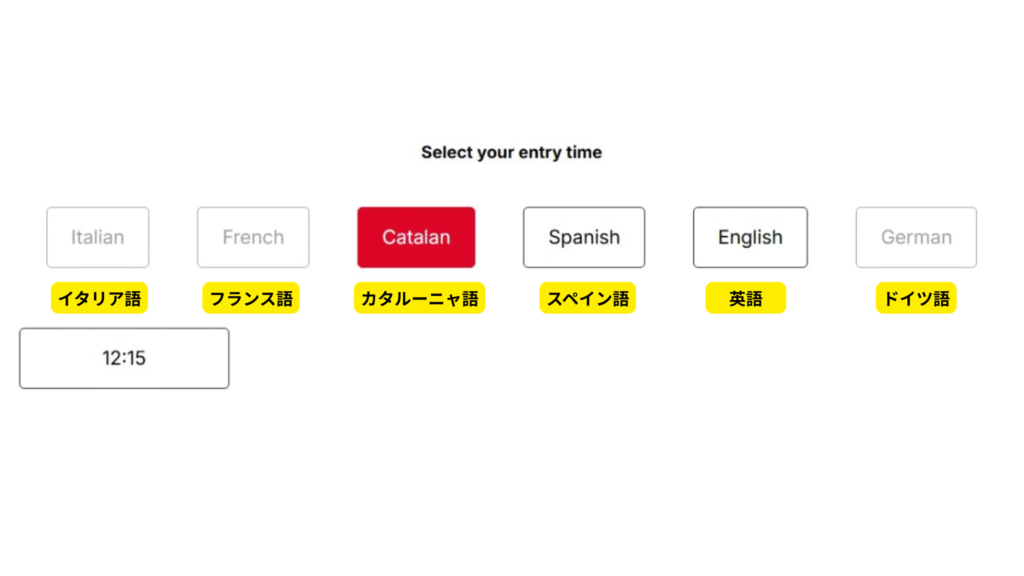Click the yellow イタリア語 label
This screenshot has height=576, width=1024.
(99, 298)
